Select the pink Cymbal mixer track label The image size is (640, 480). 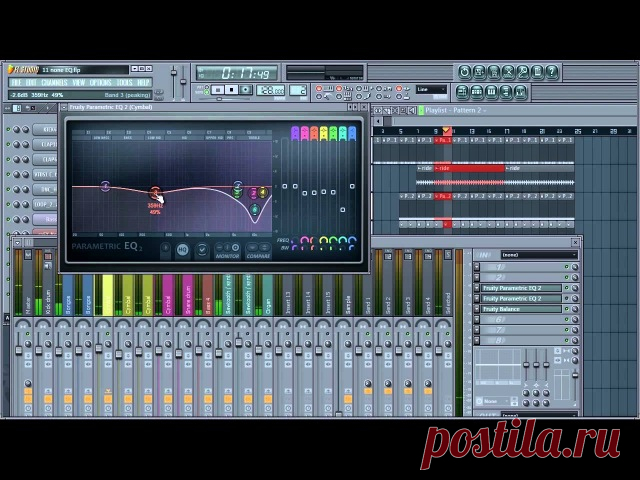(x=168, y=295)
